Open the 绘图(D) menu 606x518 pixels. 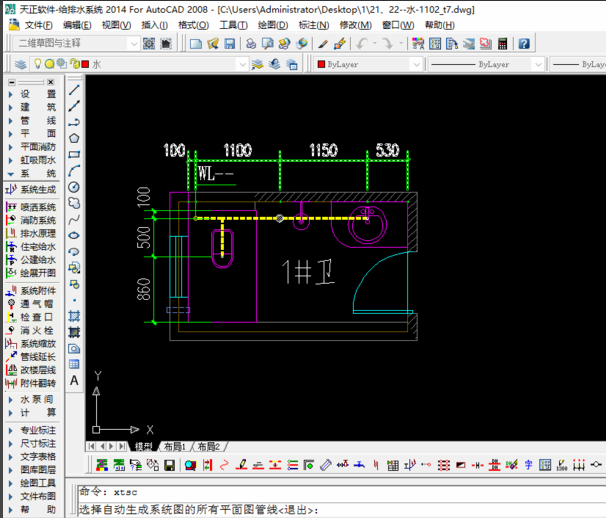click(x=271, y=25)
